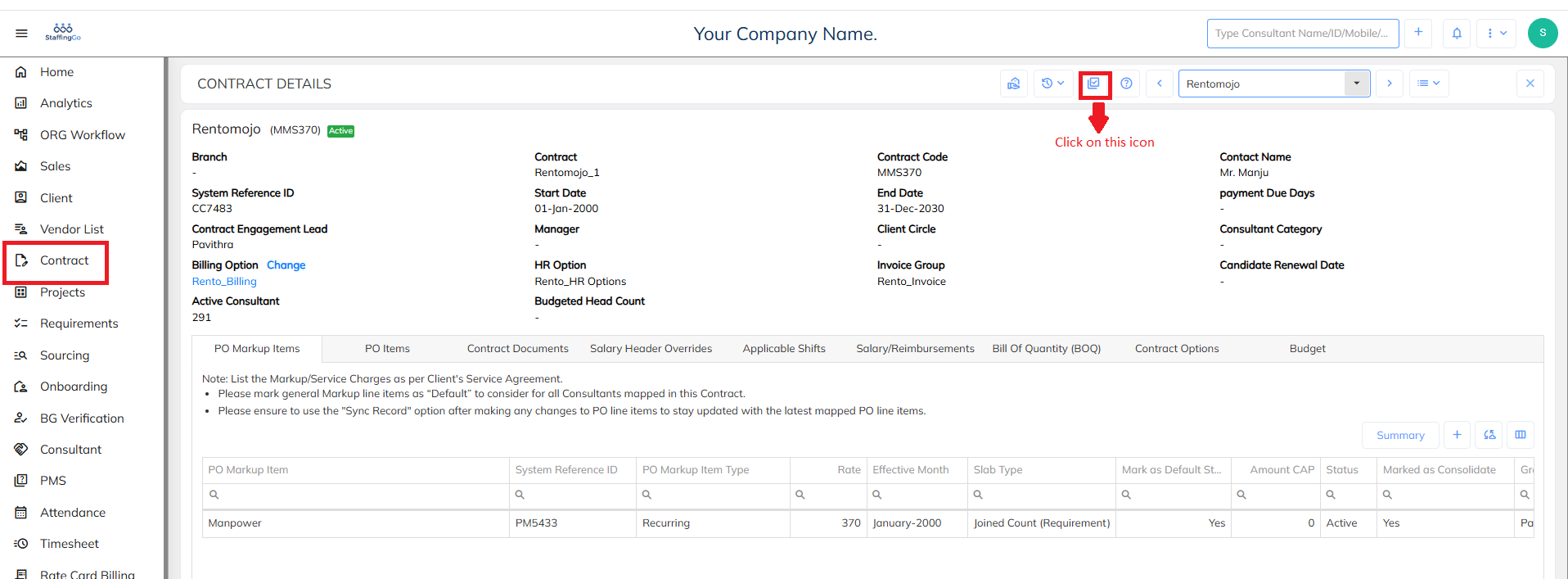The image size is (1568, 579).
Task: Close the Contract Details panel
Action: (1530, 84)
